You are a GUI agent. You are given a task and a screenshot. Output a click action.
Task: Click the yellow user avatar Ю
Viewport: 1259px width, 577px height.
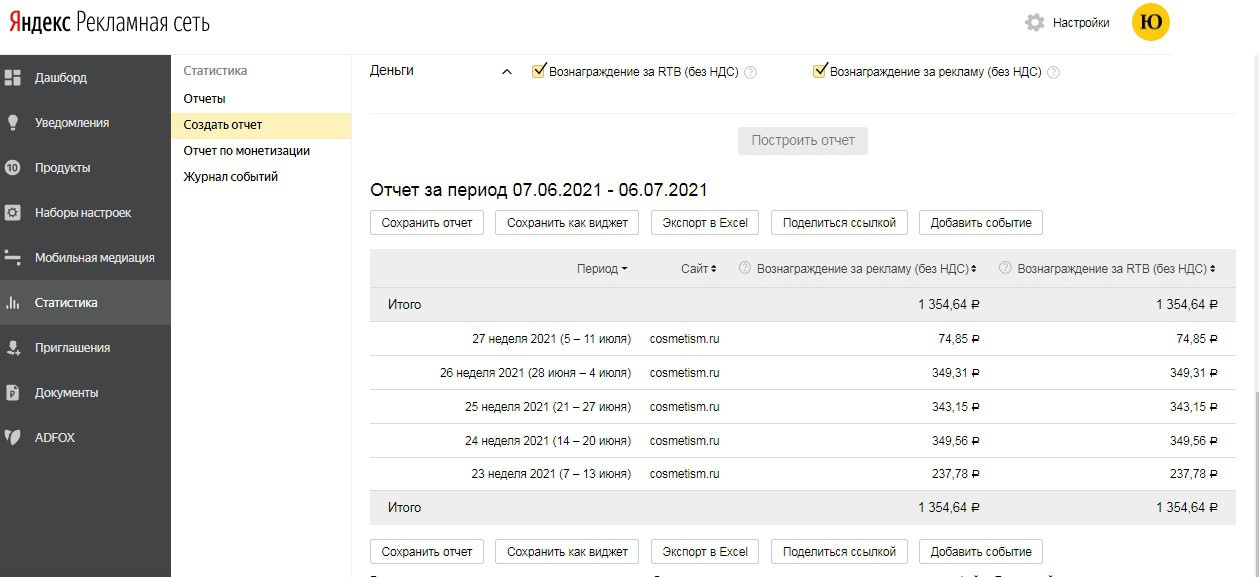(1150, 22)
